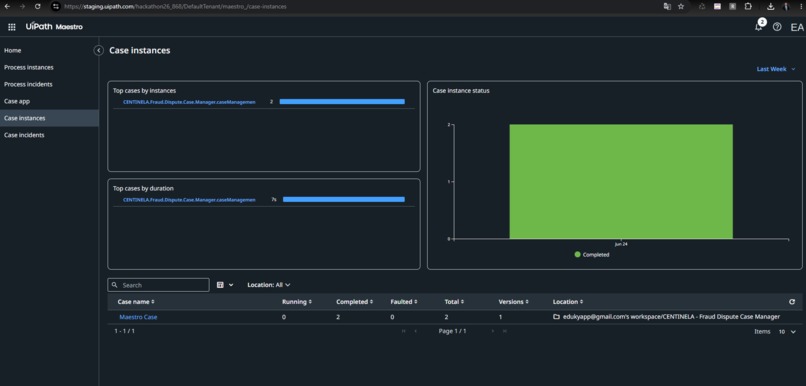Viewport: 806px width, 386px height.
Task: Reload the page in the browser
Action: click(x=38, y=6)
